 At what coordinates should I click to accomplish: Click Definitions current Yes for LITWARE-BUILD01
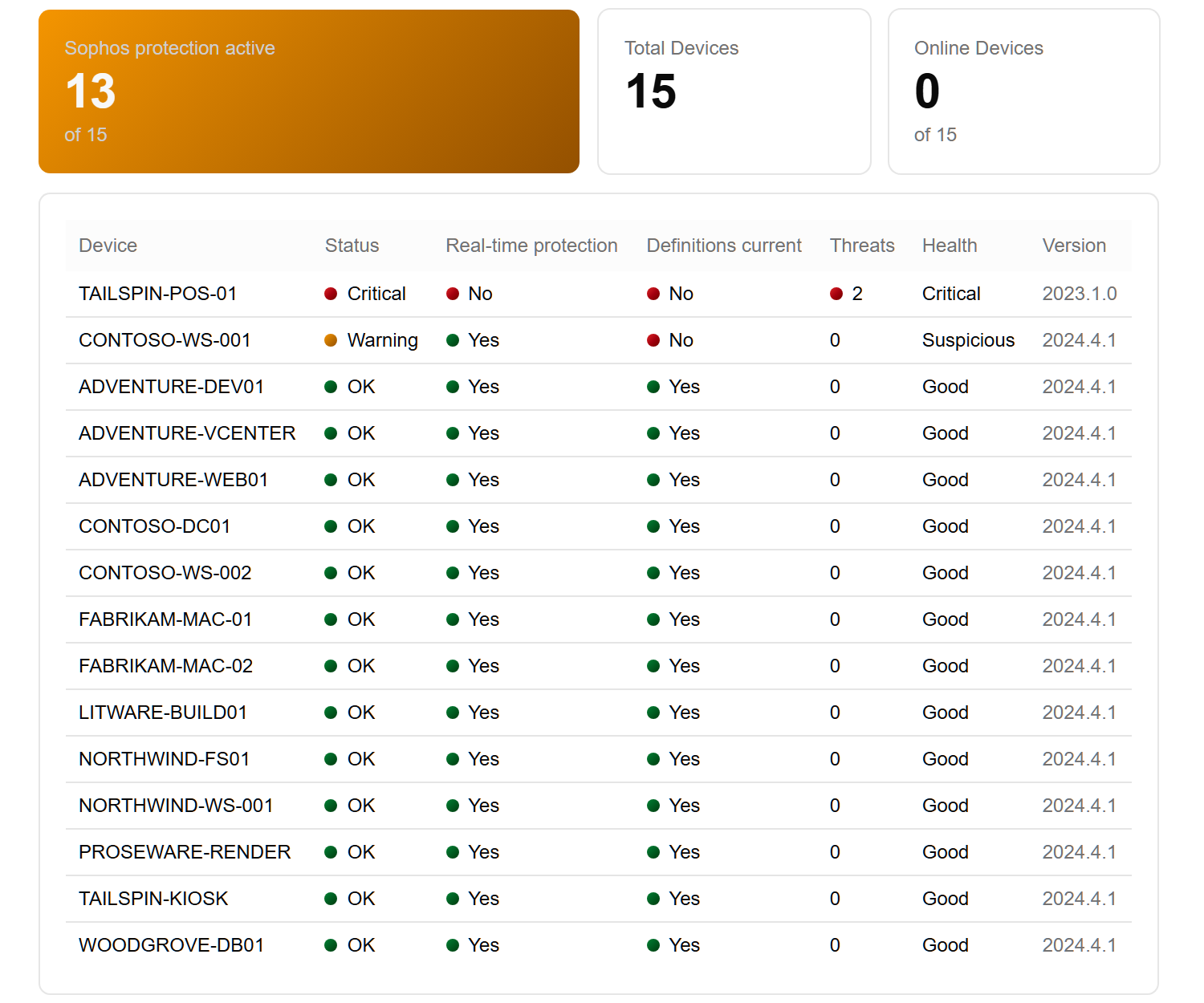pos(673,713)
